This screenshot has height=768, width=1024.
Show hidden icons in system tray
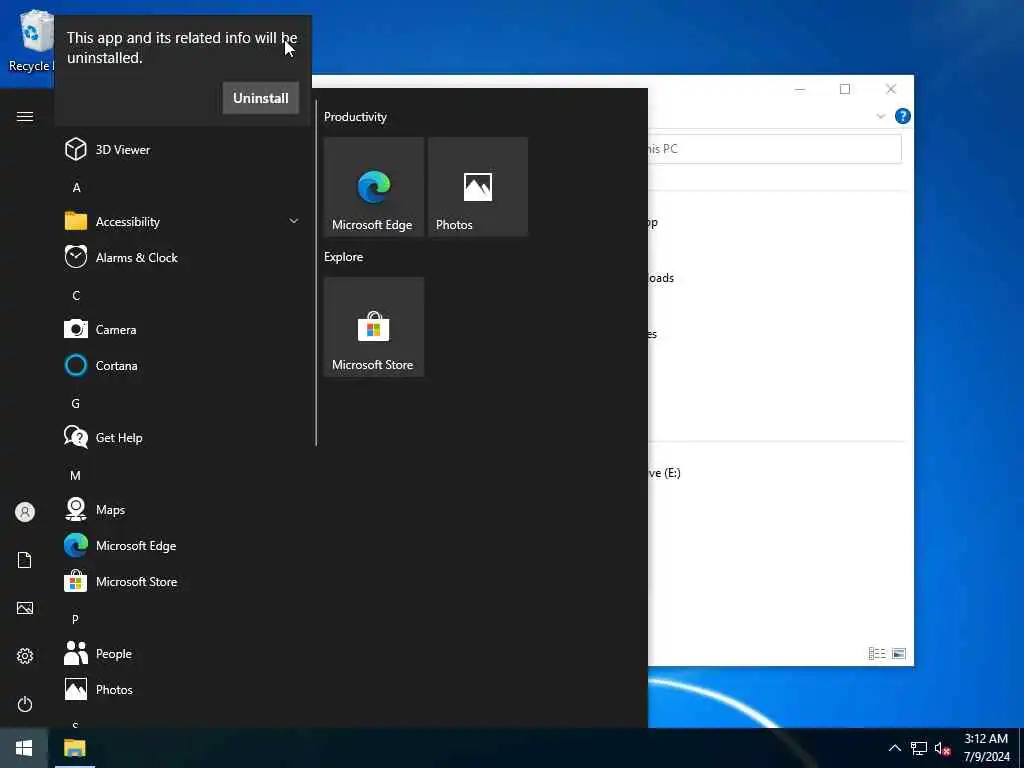point(895,748)
